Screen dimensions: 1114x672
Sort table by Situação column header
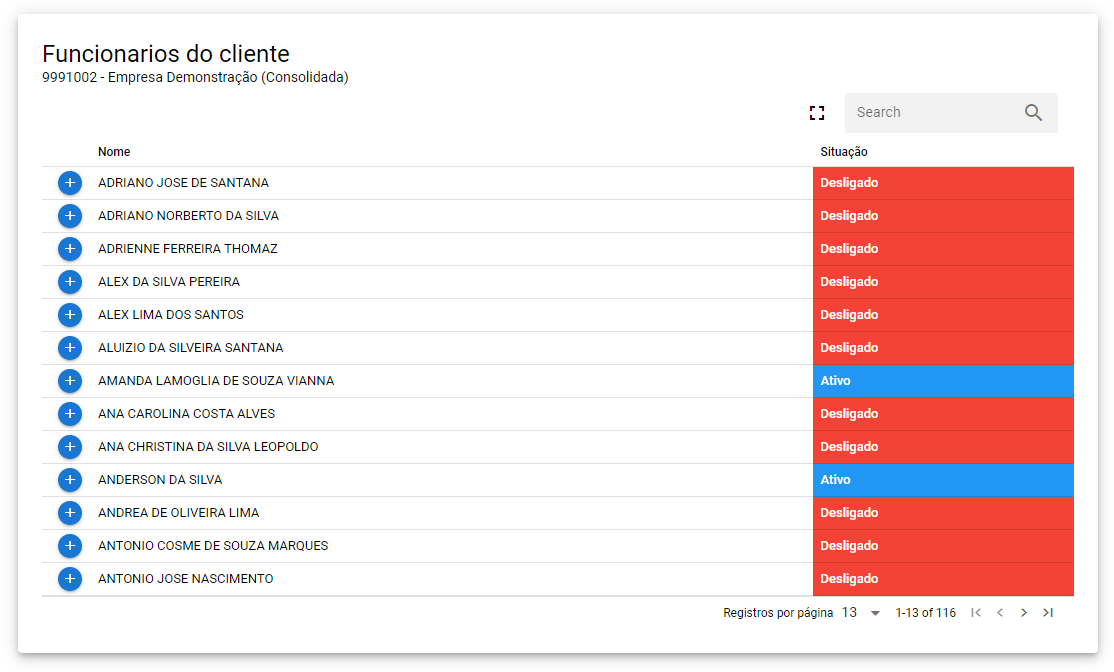(844, 152)
